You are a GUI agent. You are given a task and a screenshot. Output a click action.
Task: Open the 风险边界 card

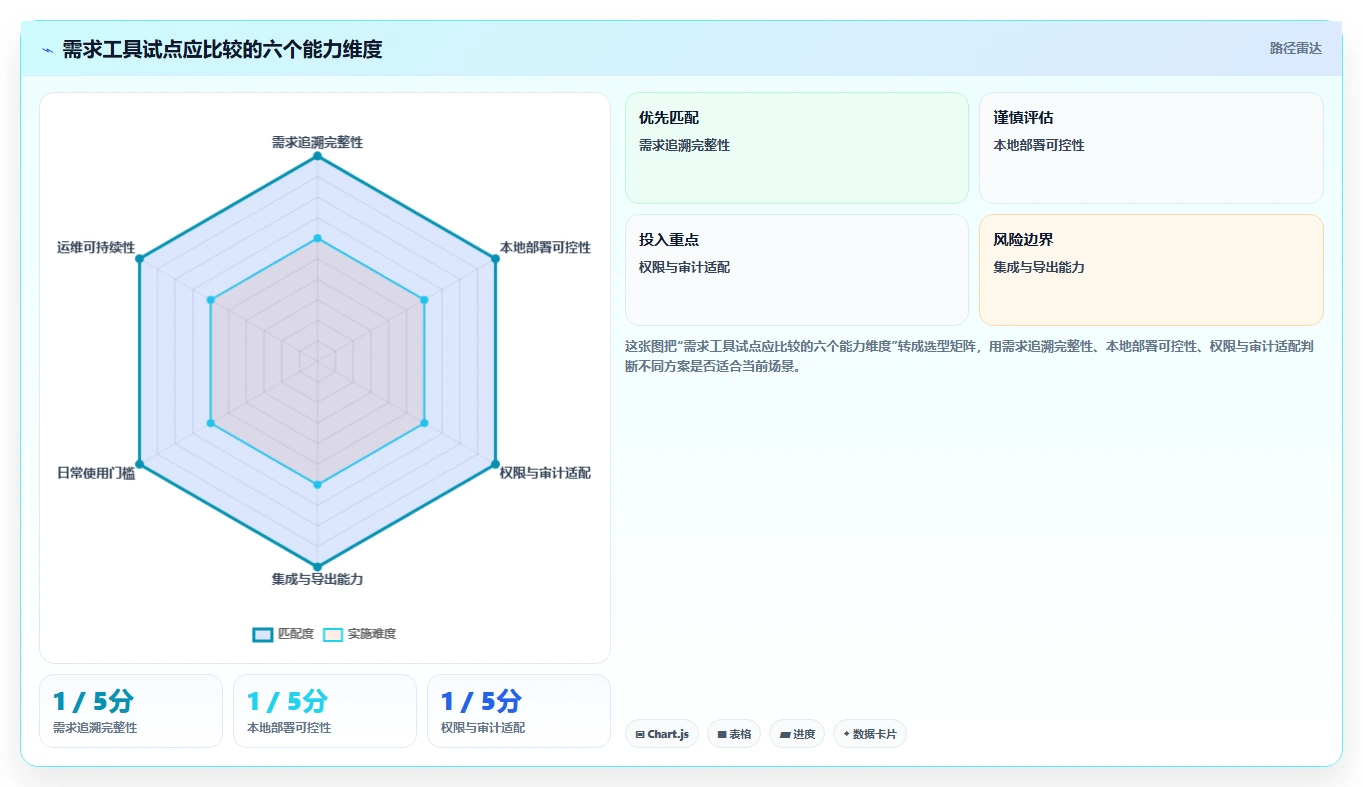[x=1151, y=270]
